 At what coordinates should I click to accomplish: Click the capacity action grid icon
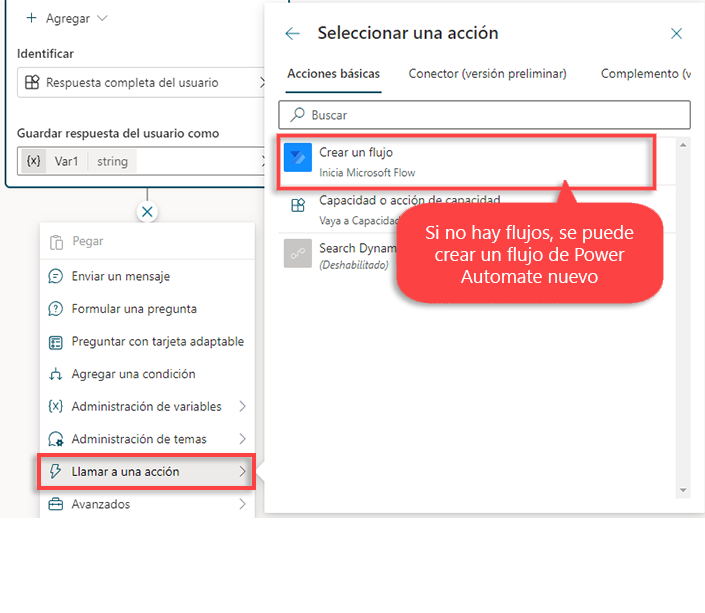click(x=298, y=206)
